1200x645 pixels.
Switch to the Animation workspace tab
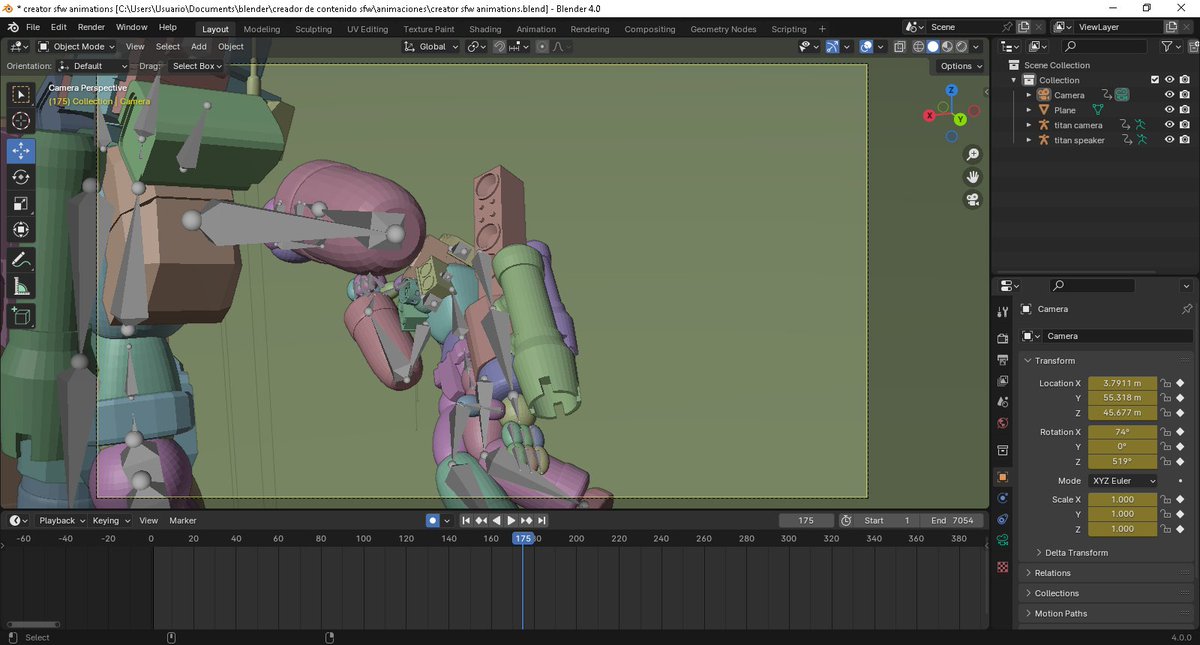pos(536,29)
